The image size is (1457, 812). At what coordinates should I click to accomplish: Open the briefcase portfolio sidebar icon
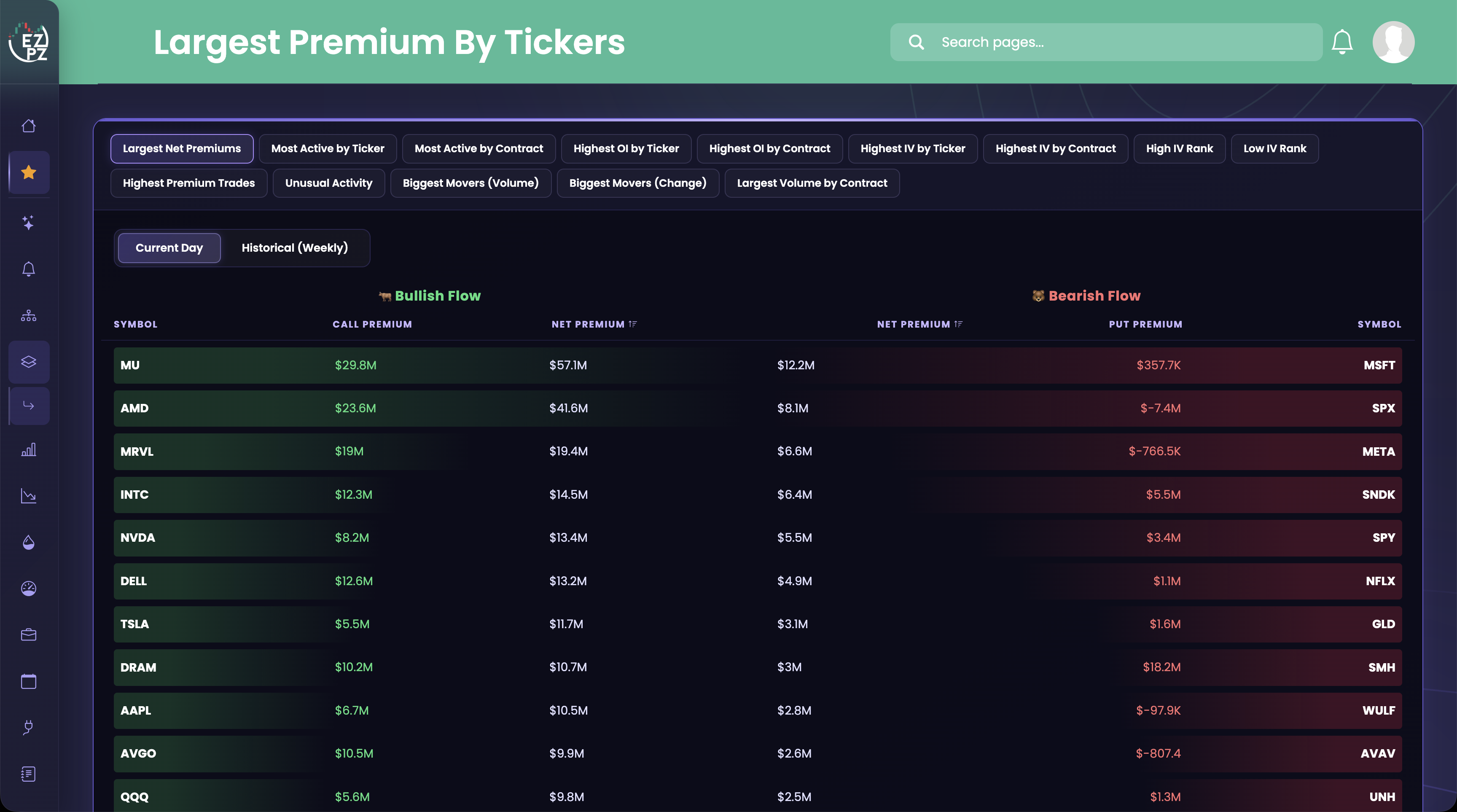(x=29, y=635)
